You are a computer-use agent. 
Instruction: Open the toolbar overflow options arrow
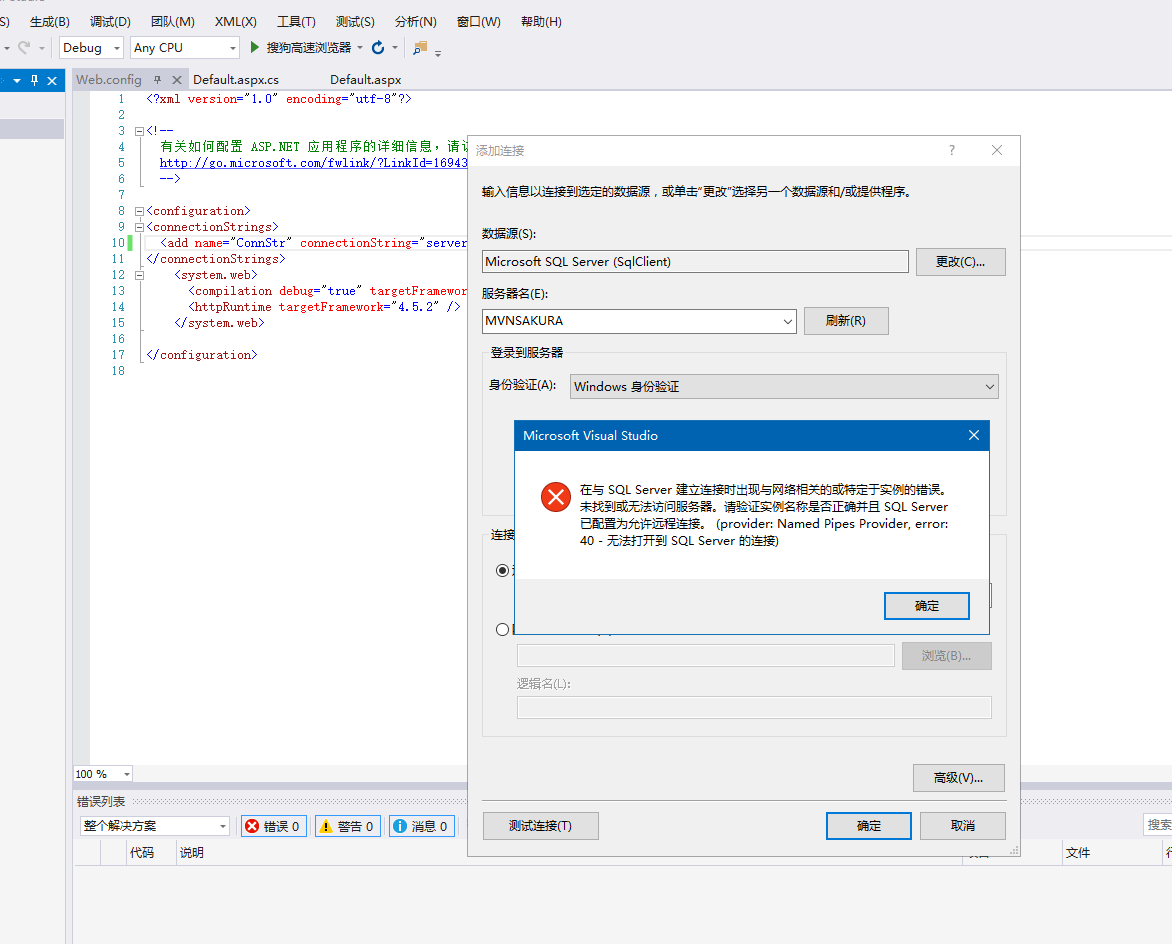[x=438, y=52]
